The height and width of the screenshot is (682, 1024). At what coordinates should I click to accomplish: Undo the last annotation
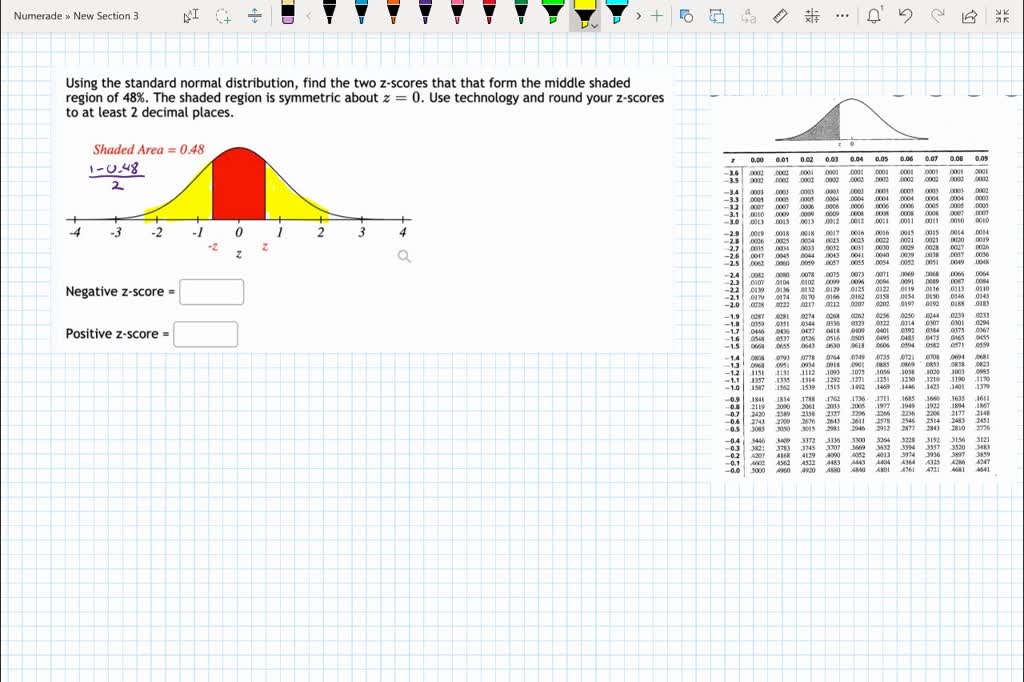(x=905, y=16)
